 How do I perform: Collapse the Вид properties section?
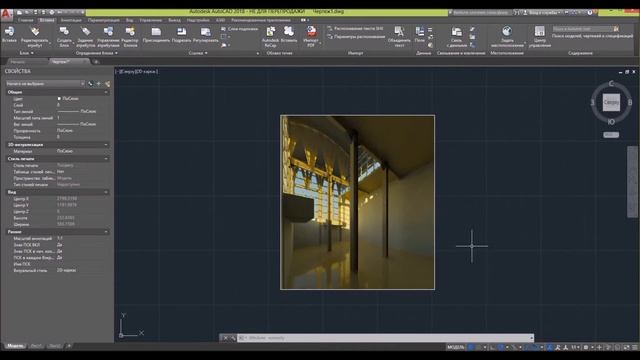pos(106,192)
